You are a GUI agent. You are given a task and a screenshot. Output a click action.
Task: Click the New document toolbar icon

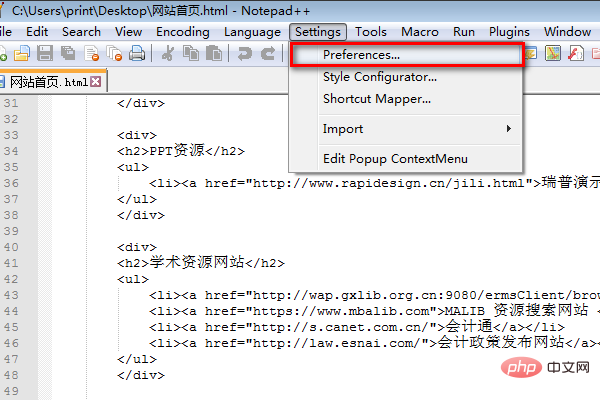[x=3, y=53]
